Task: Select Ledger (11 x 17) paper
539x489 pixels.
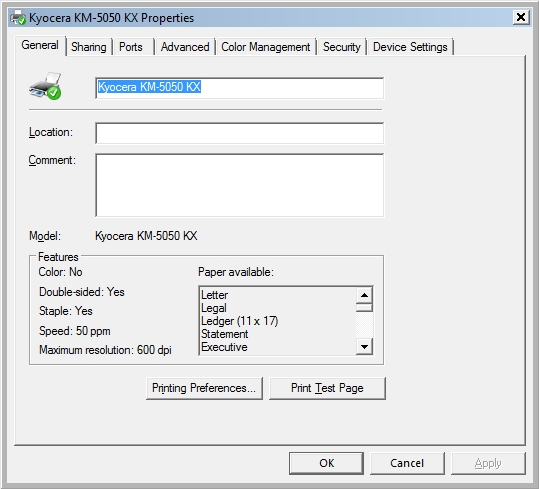Action: tap(240, 321)
